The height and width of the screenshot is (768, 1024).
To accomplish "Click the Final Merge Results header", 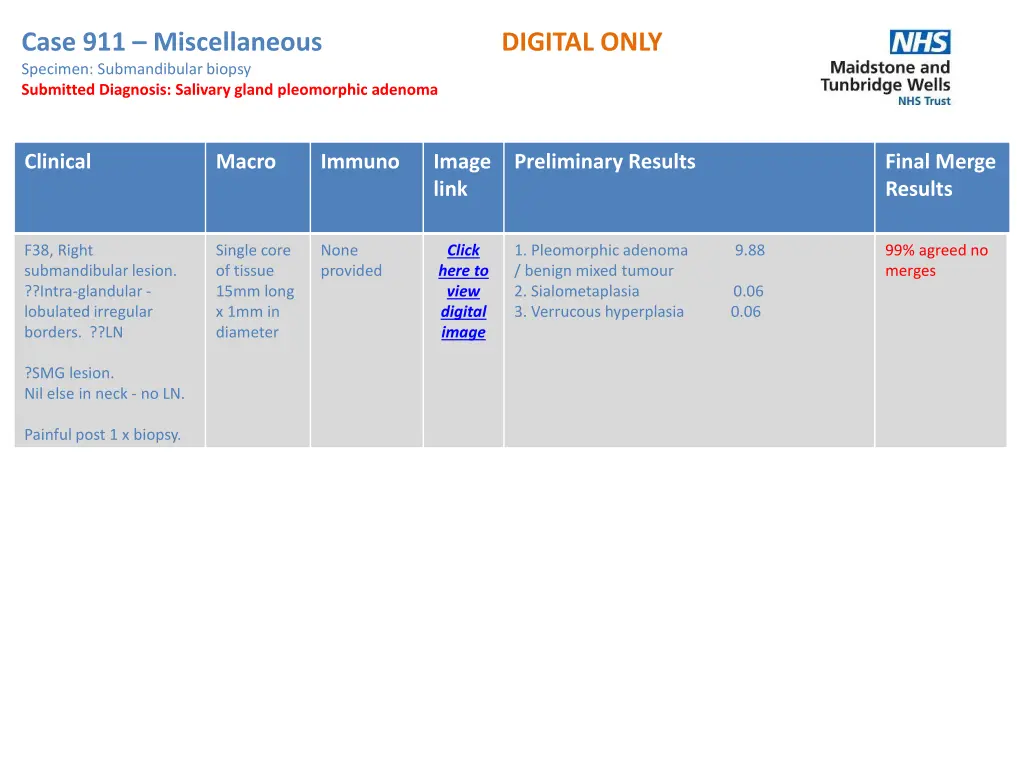I will (942, 187).
